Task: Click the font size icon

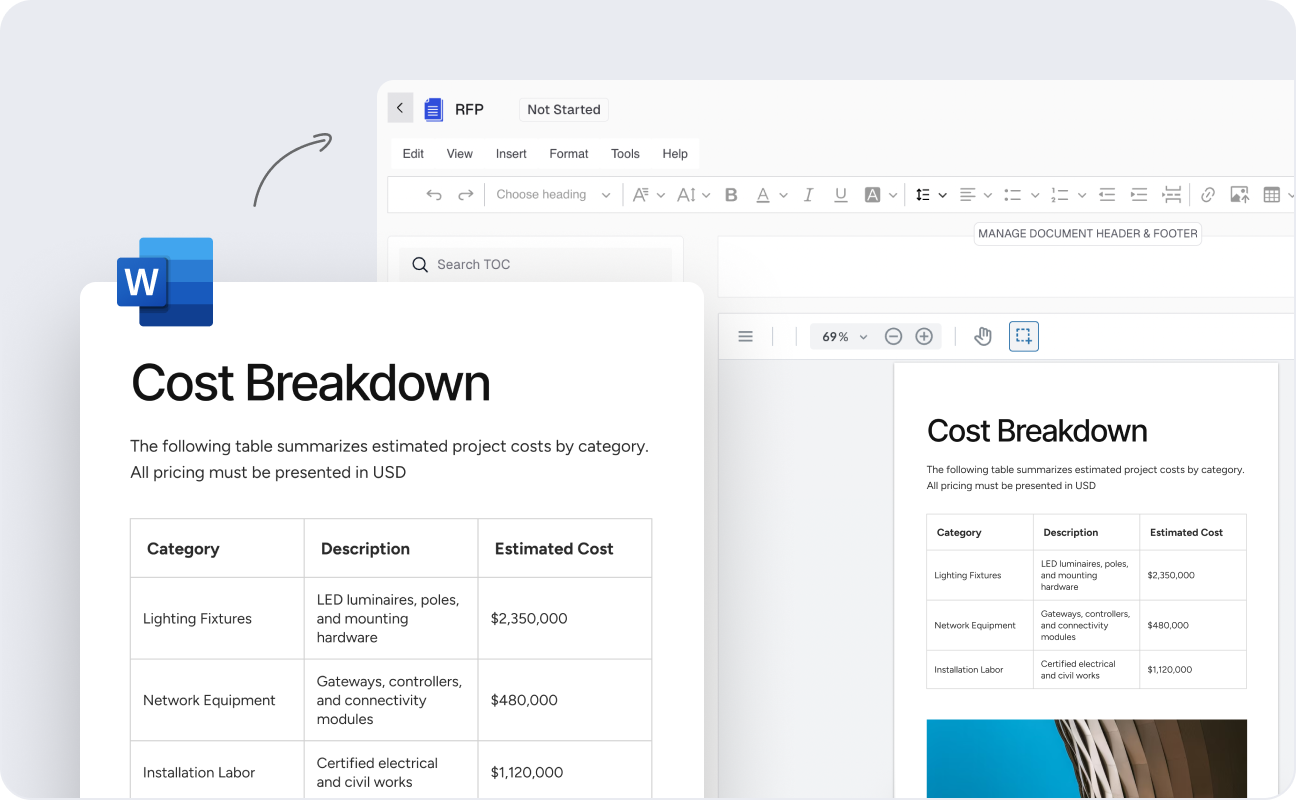Action: coord(686,195)
